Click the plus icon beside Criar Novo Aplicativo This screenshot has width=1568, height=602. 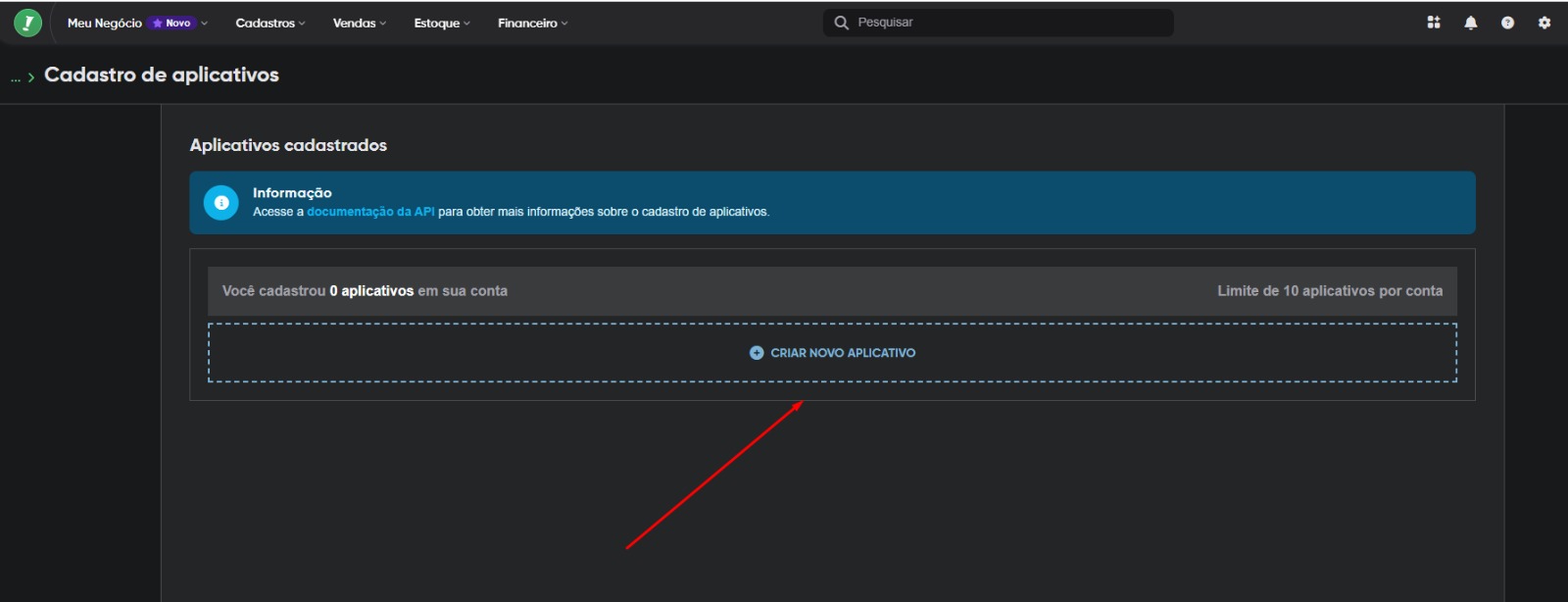pos(757,353)
